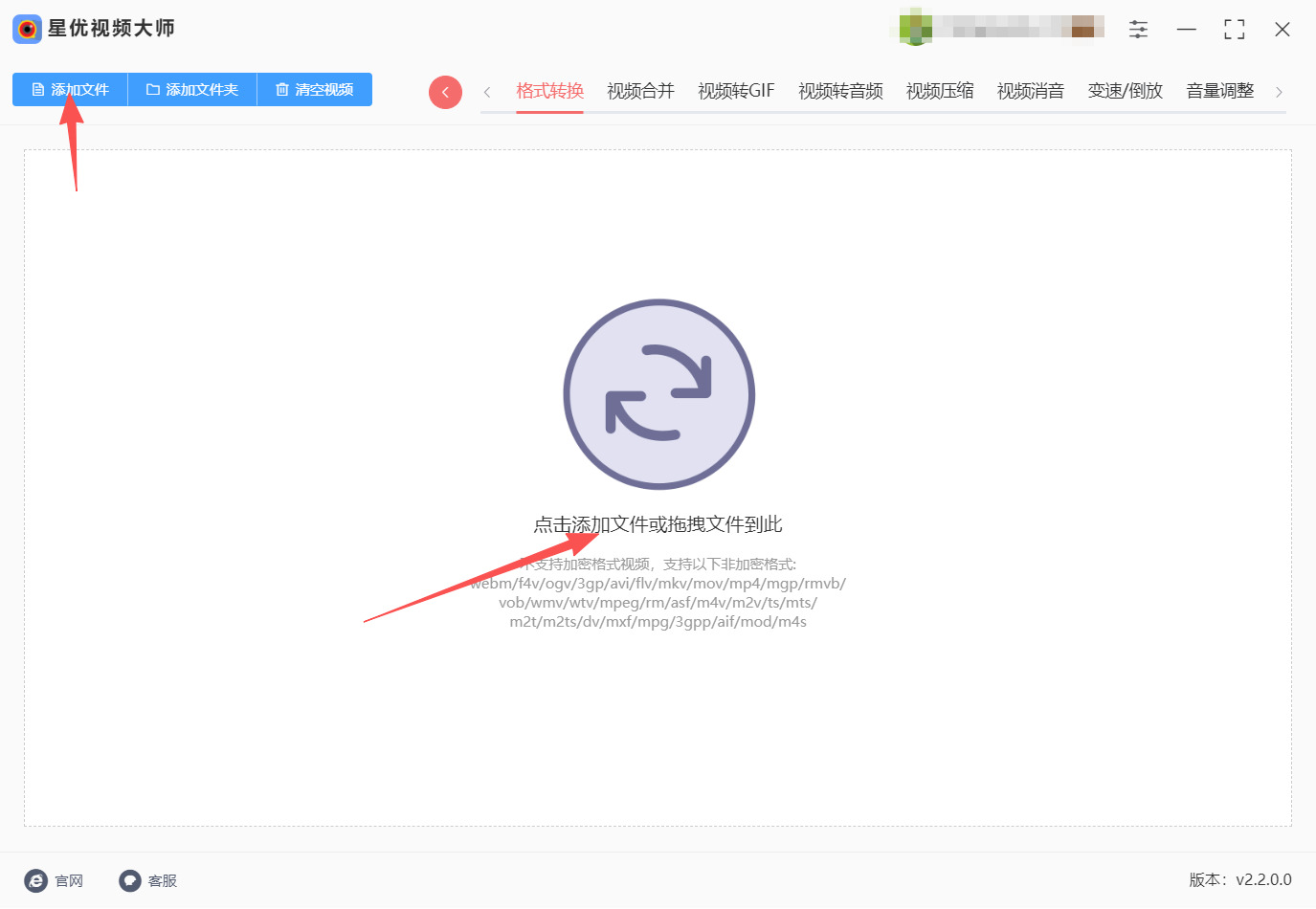The image size is (1316, 909).
Task: Click the 点击添加文件或拖拽文件到此 drop area text
Action: coord(658,524)
